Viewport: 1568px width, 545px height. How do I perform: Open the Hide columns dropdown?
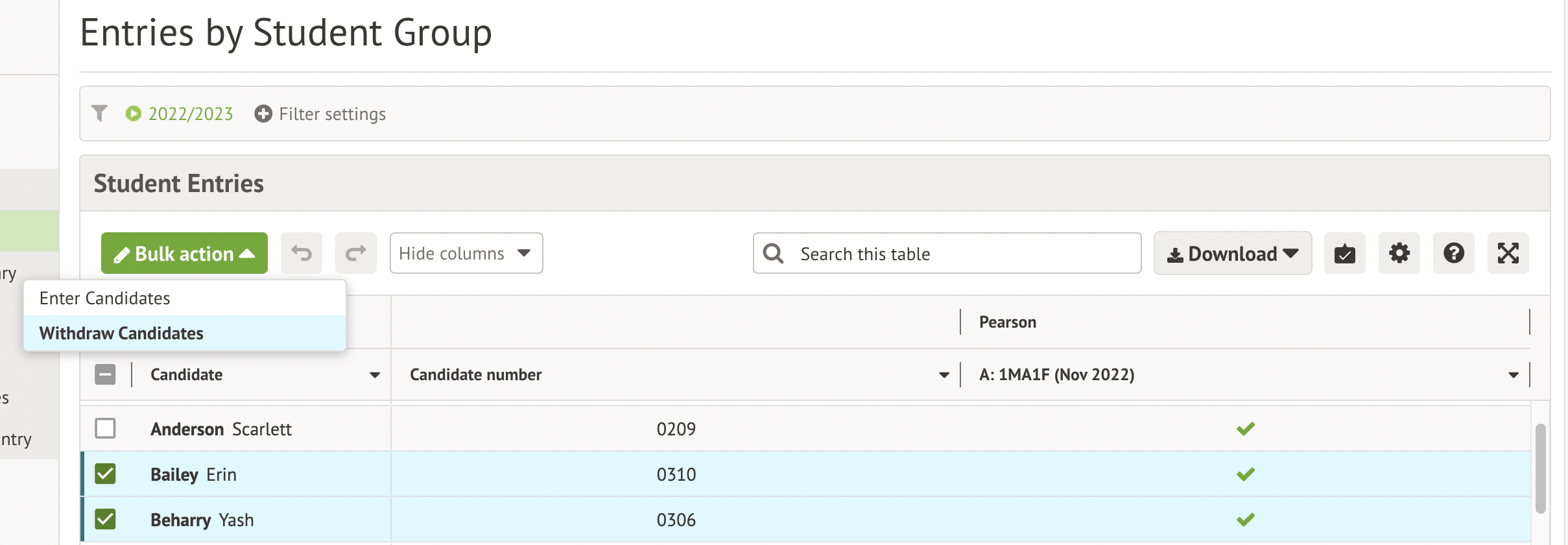point(466,253)
